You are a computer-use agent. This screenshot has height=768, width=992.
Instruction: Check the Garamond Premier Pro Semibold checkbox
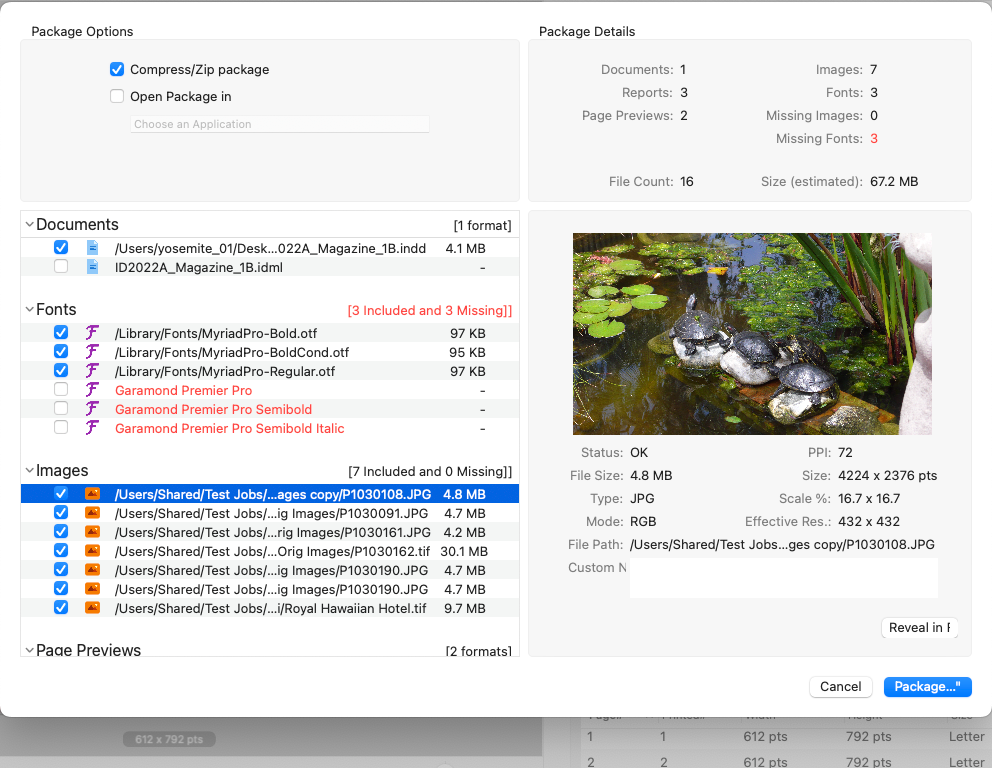(61, 408)
